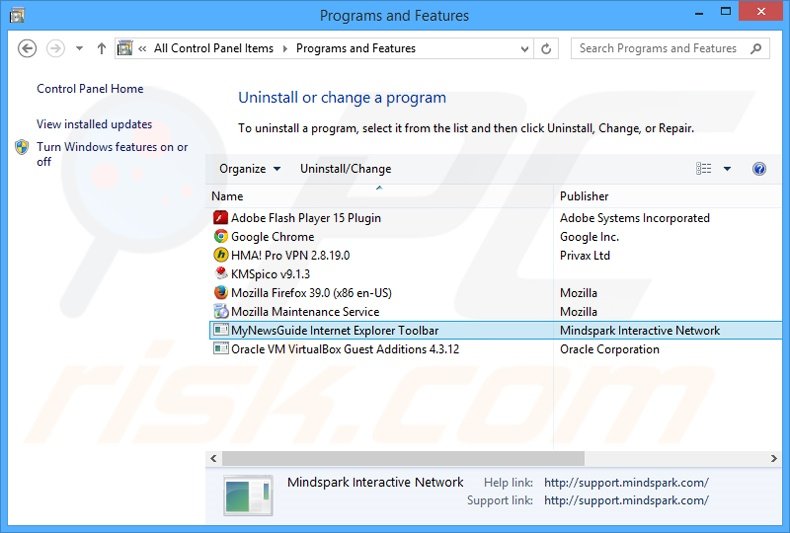Open the Help button
The image size is (790, 533).
(759, 169)
